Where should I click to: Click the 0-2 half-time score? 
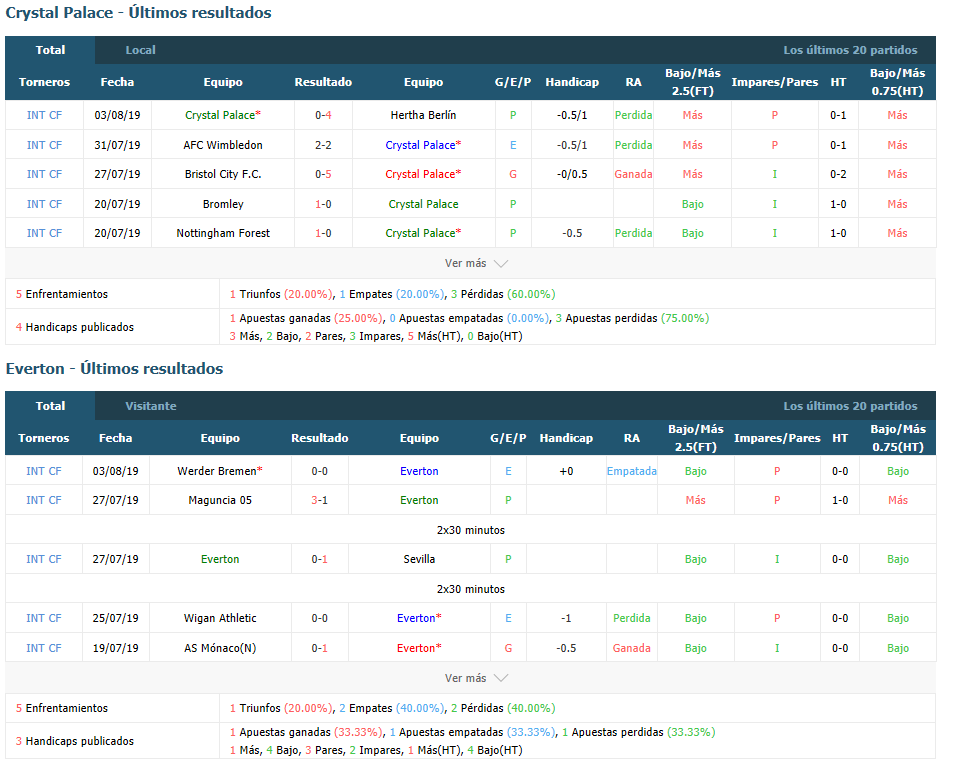tap(838, 174)
